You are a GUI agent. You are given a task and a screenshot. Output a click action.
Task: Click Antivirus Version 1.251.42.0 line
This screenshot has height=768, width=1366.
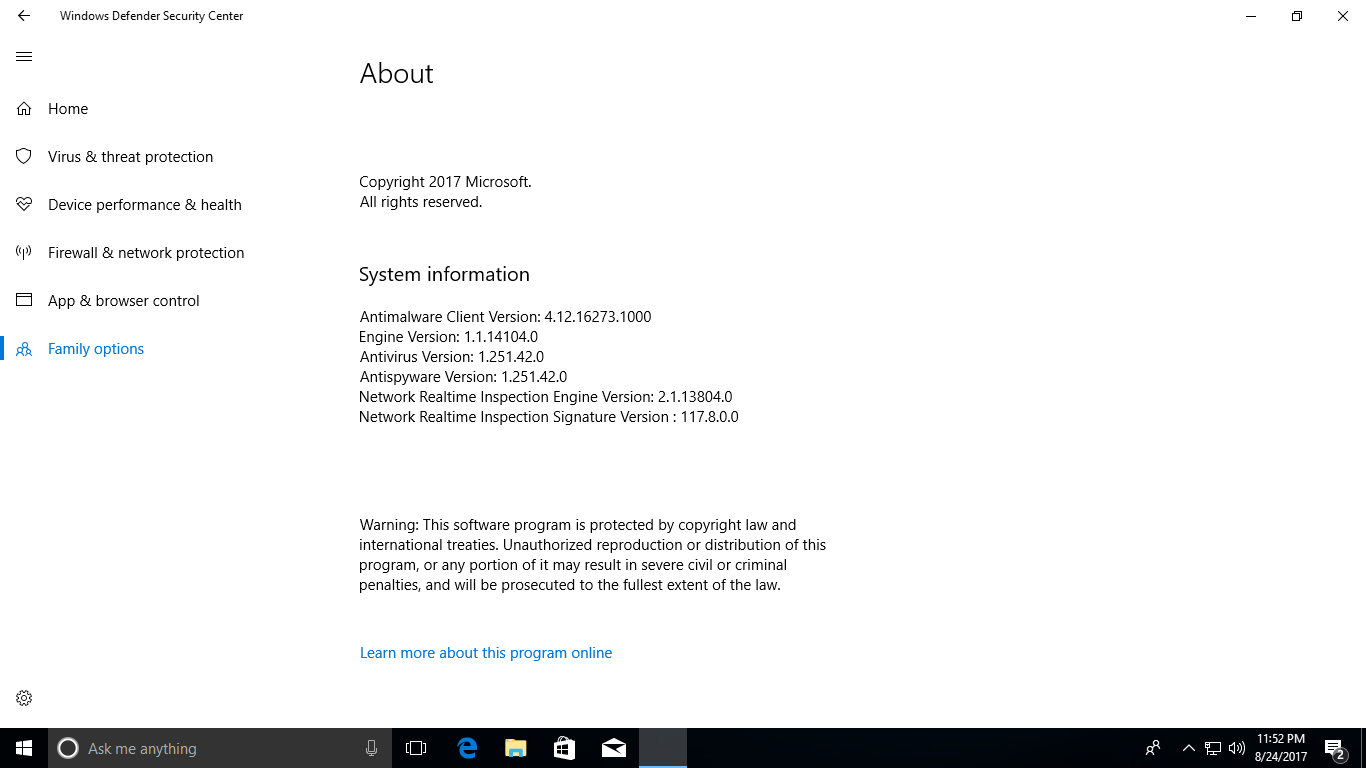click(x=452, y=357)
